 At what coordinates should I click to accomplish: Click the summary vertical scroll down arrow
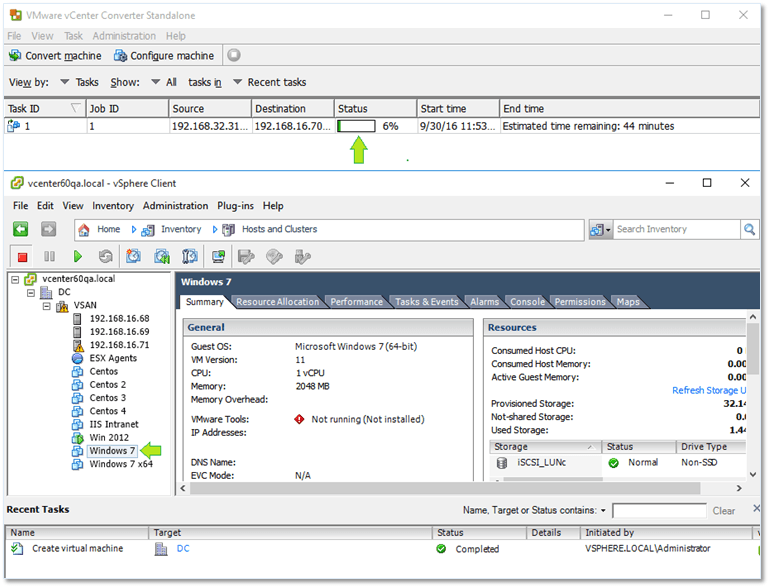[x=753, y=475]
